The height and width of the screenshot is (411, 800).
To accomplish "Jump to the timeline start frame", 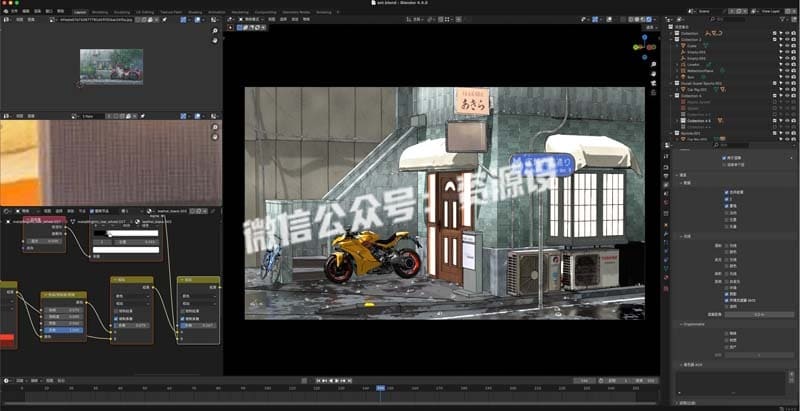I will (x=318, y=380).
